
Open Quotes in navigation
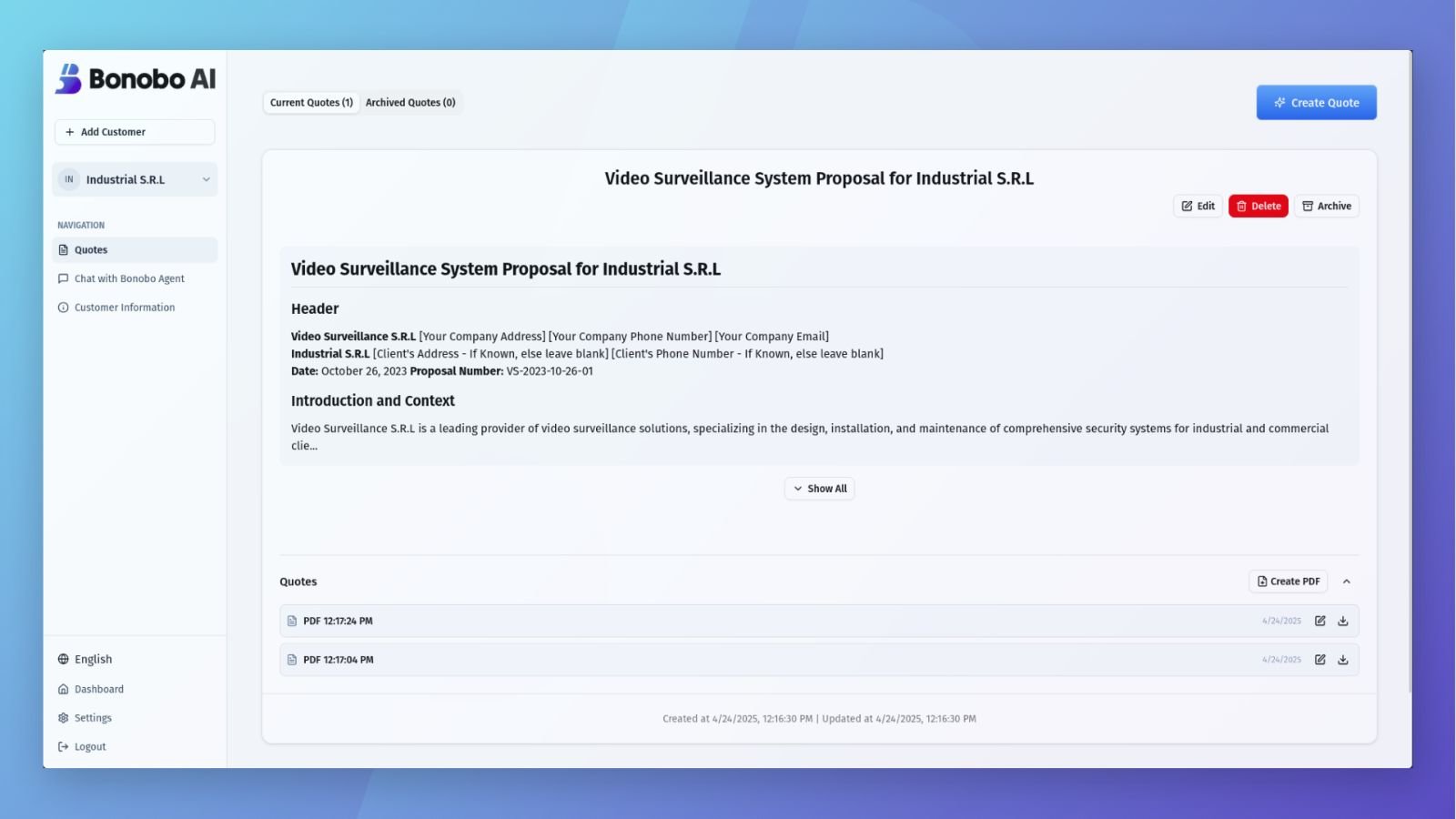tap(135, 249)
